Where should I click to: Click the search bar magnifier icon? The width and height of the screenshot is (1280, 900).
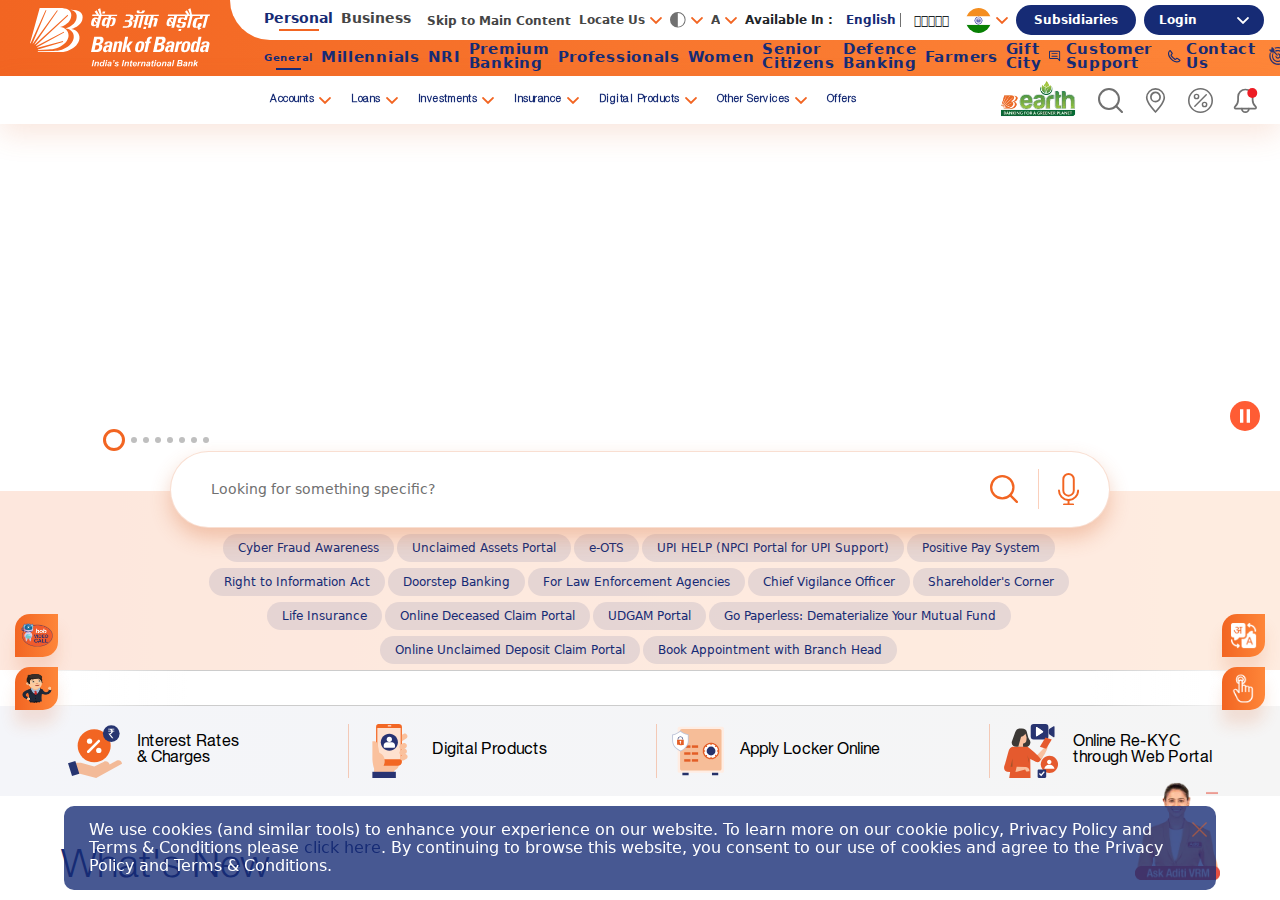point(1004,489)
